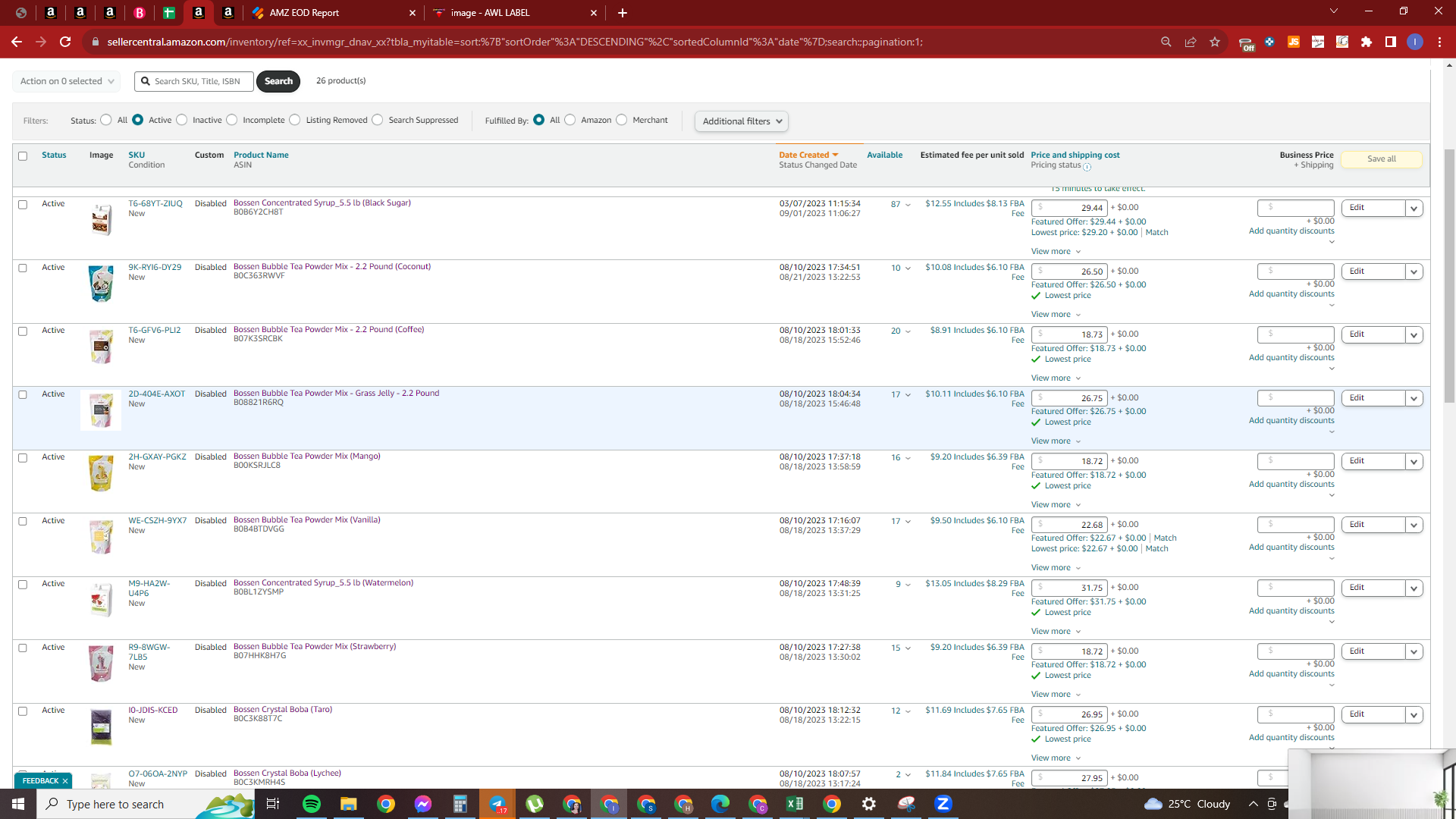
Task: Open Edit dropdown arrow for Black Sugar syrup
Action: (x=1414, y=209)
